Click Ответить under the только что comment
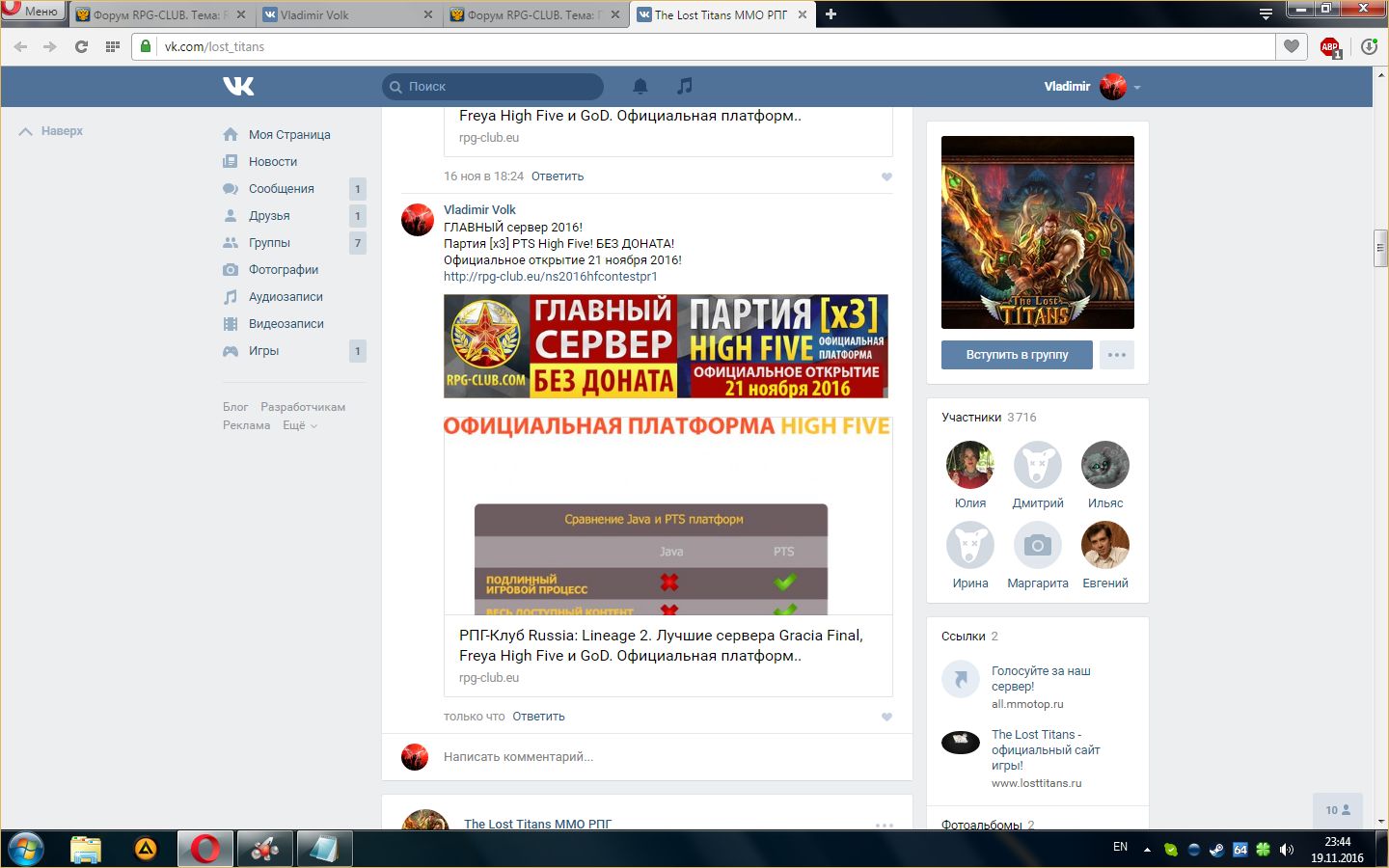1389x868 pixels. coord(538,717)
